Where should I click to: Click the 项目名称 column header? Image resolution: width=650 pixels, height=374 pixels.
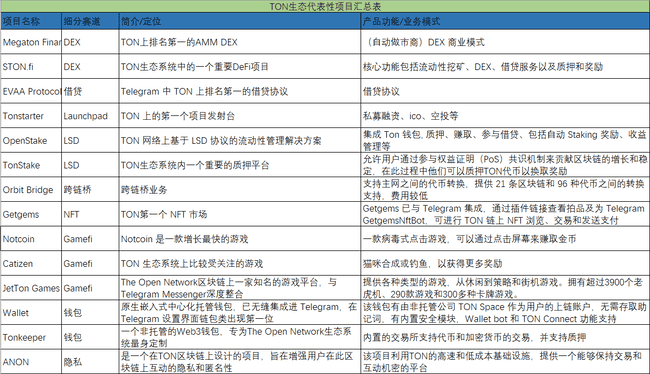[31, 21]
